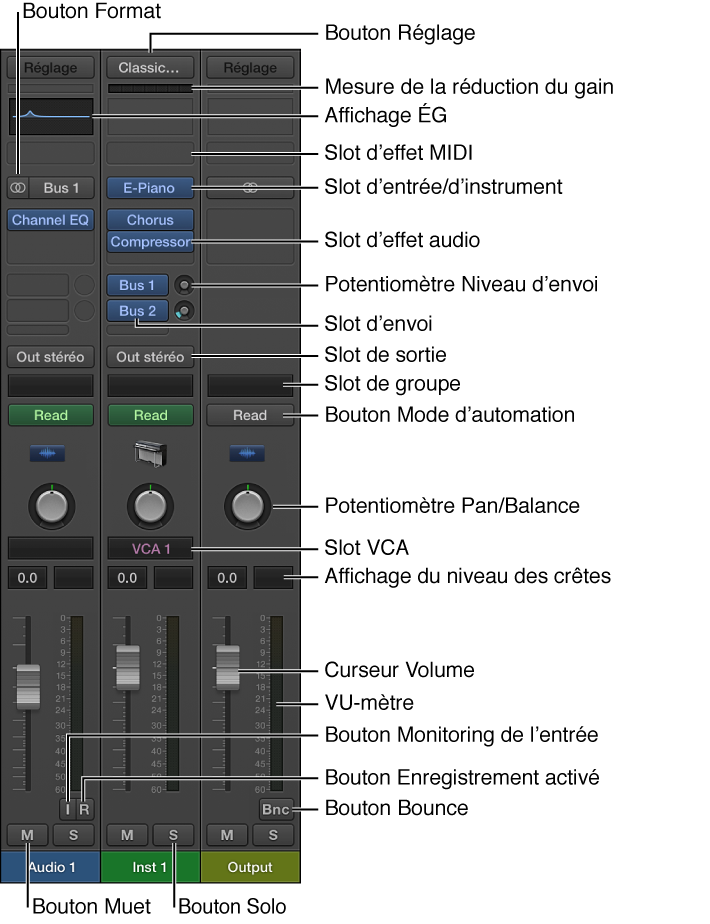
Task: Open the Bus 2 send slot on Inst 1
Action: pyautogui.click(x=137, y=311)
